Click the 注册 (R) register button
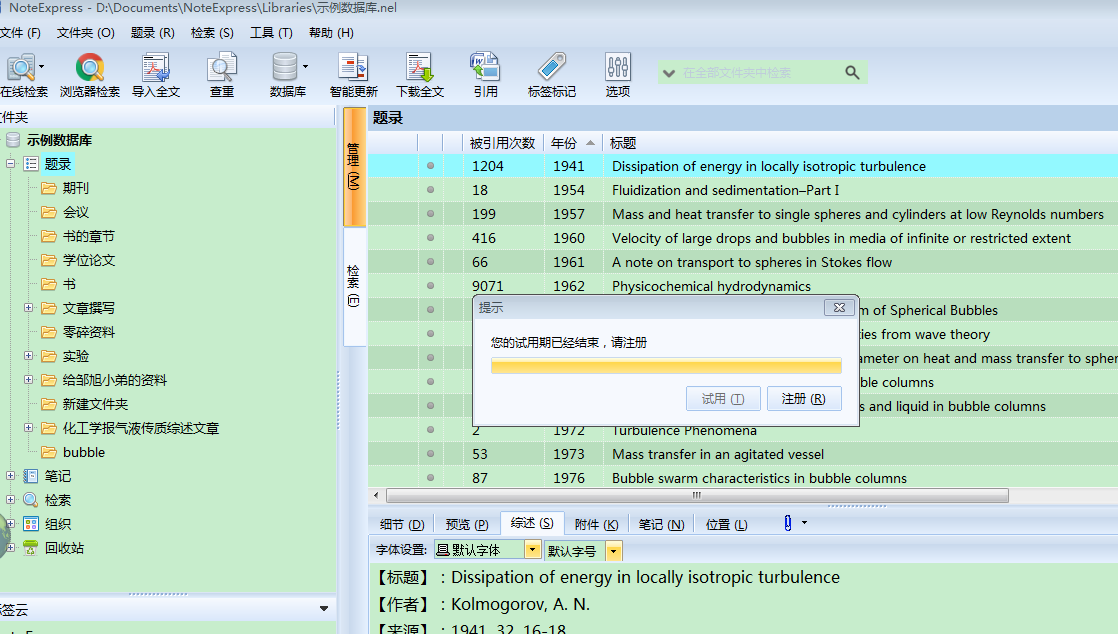1118x634 pixels. click(x=804, y=399)
